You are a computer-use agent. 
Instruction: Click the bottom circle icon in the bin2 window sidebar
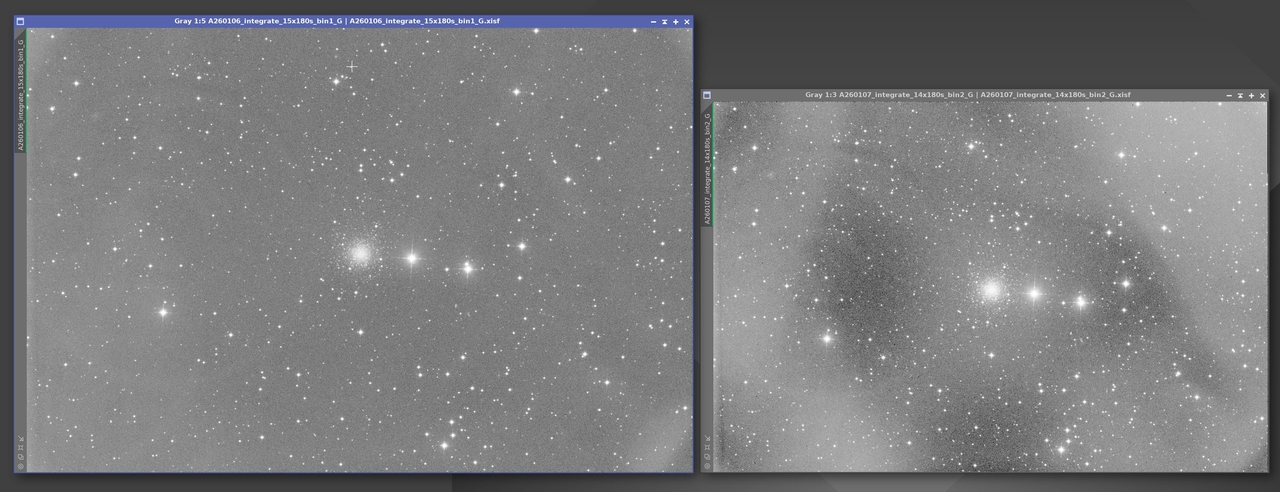coord(707,465)
